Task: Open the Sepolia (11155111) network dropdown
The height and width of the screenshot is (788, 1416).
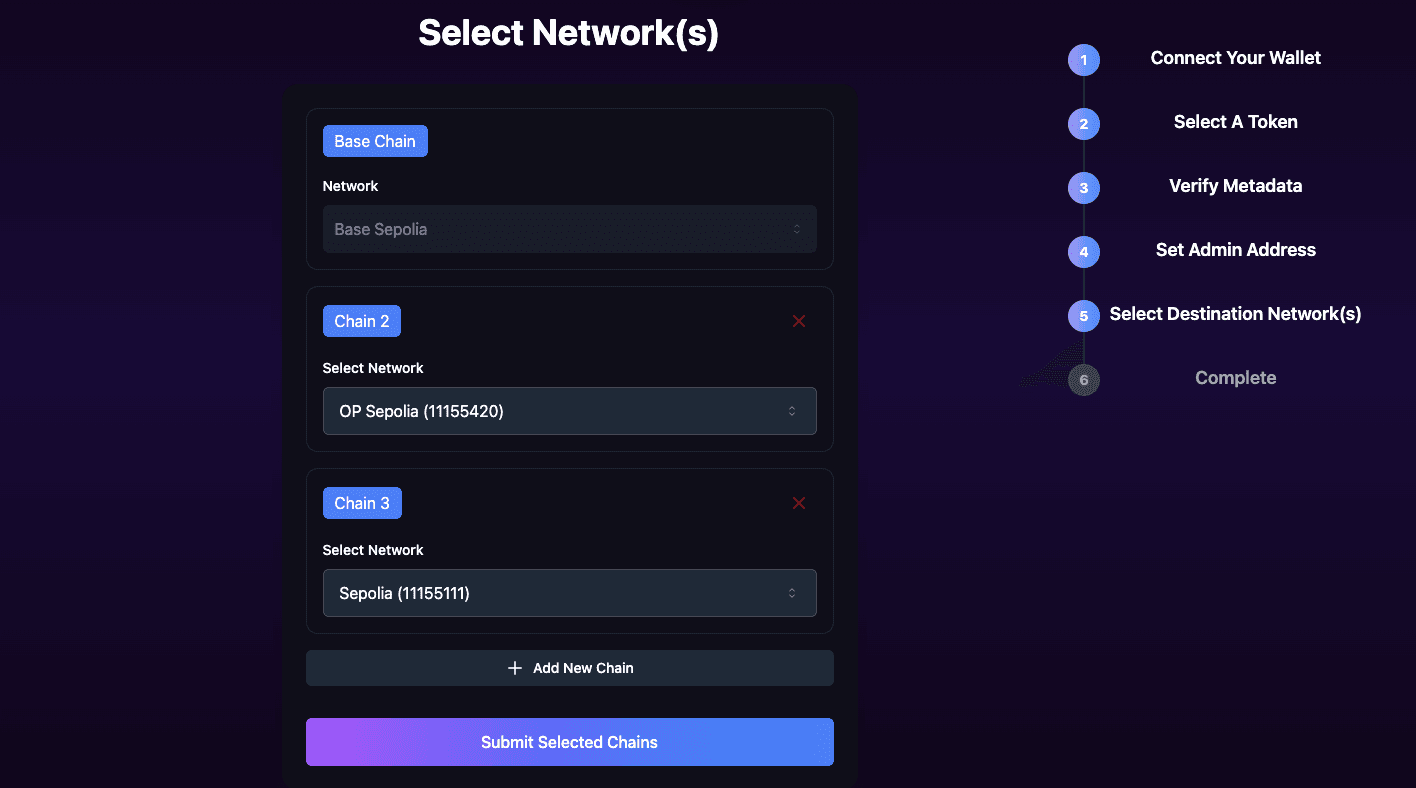Action: coord(569,593)
